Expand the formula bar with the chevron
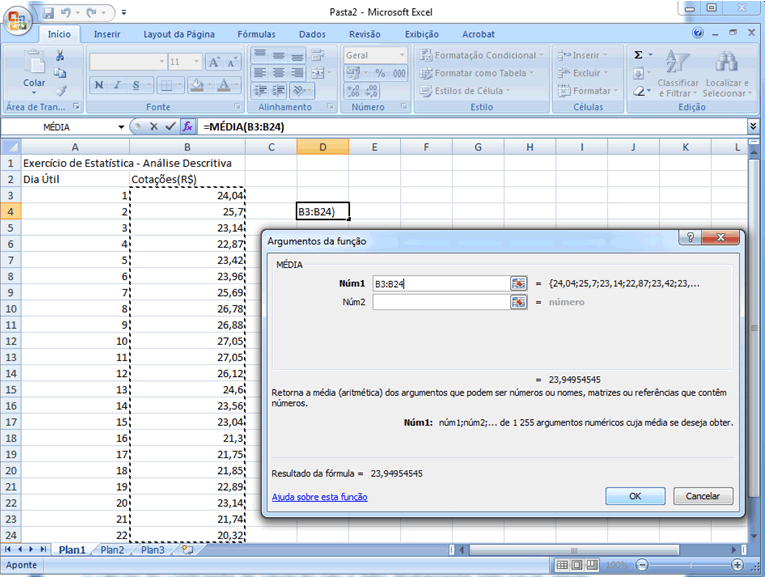This screenshot has height=577, width=766. tap(753, 127)
